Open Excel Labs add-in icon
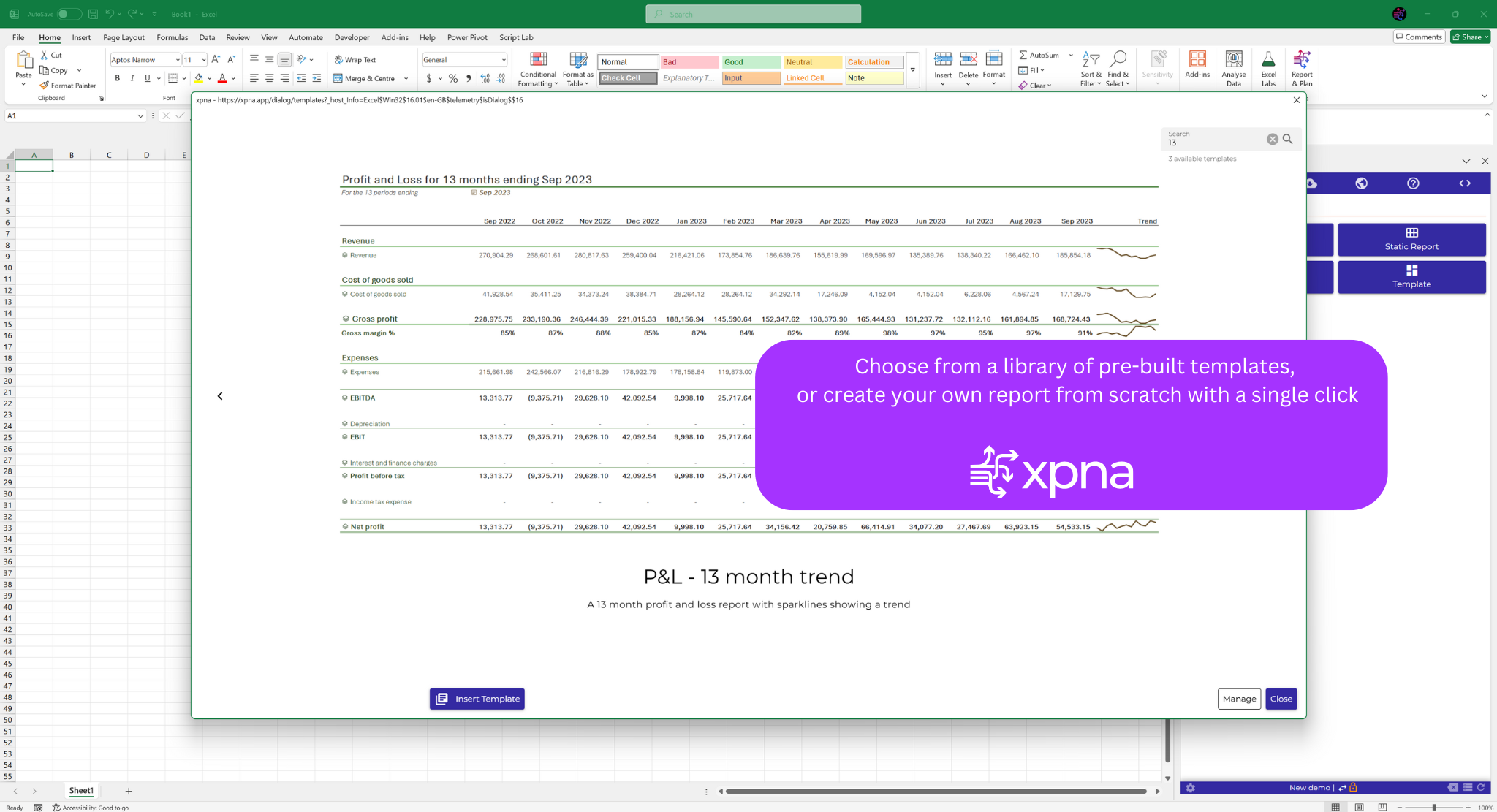This screenshot has height=812, width=1497. (1268, 60)
